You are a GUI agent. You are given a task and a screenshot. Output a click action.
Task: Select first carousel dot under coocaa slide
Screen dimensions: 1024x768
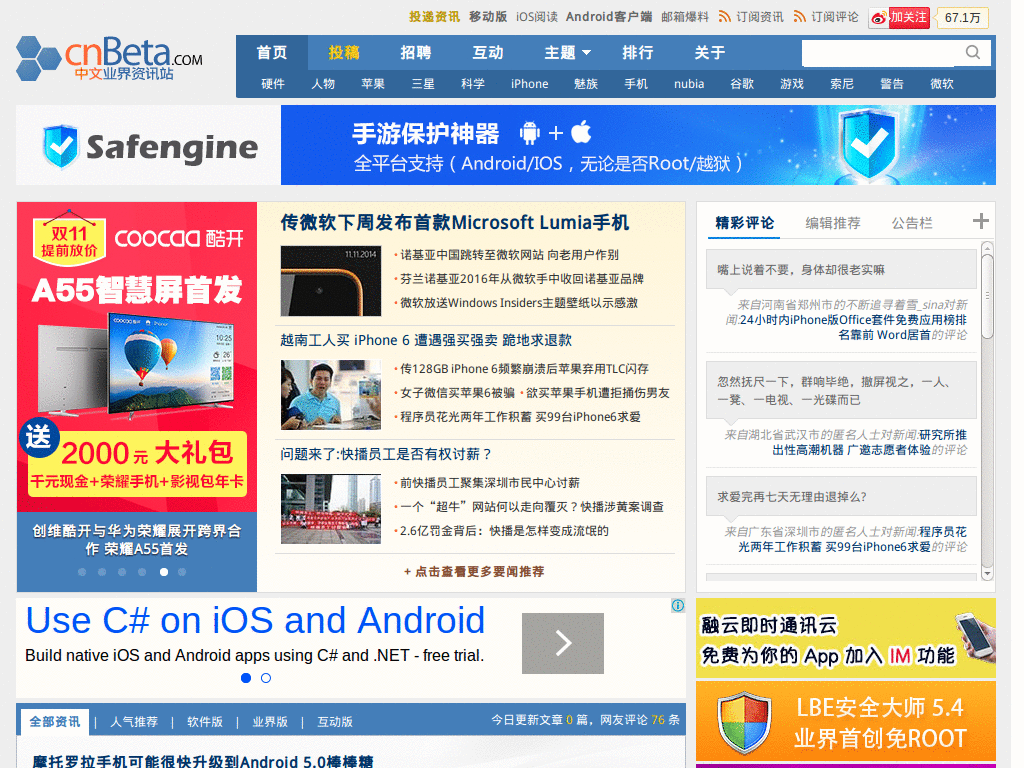click(82, 572)
